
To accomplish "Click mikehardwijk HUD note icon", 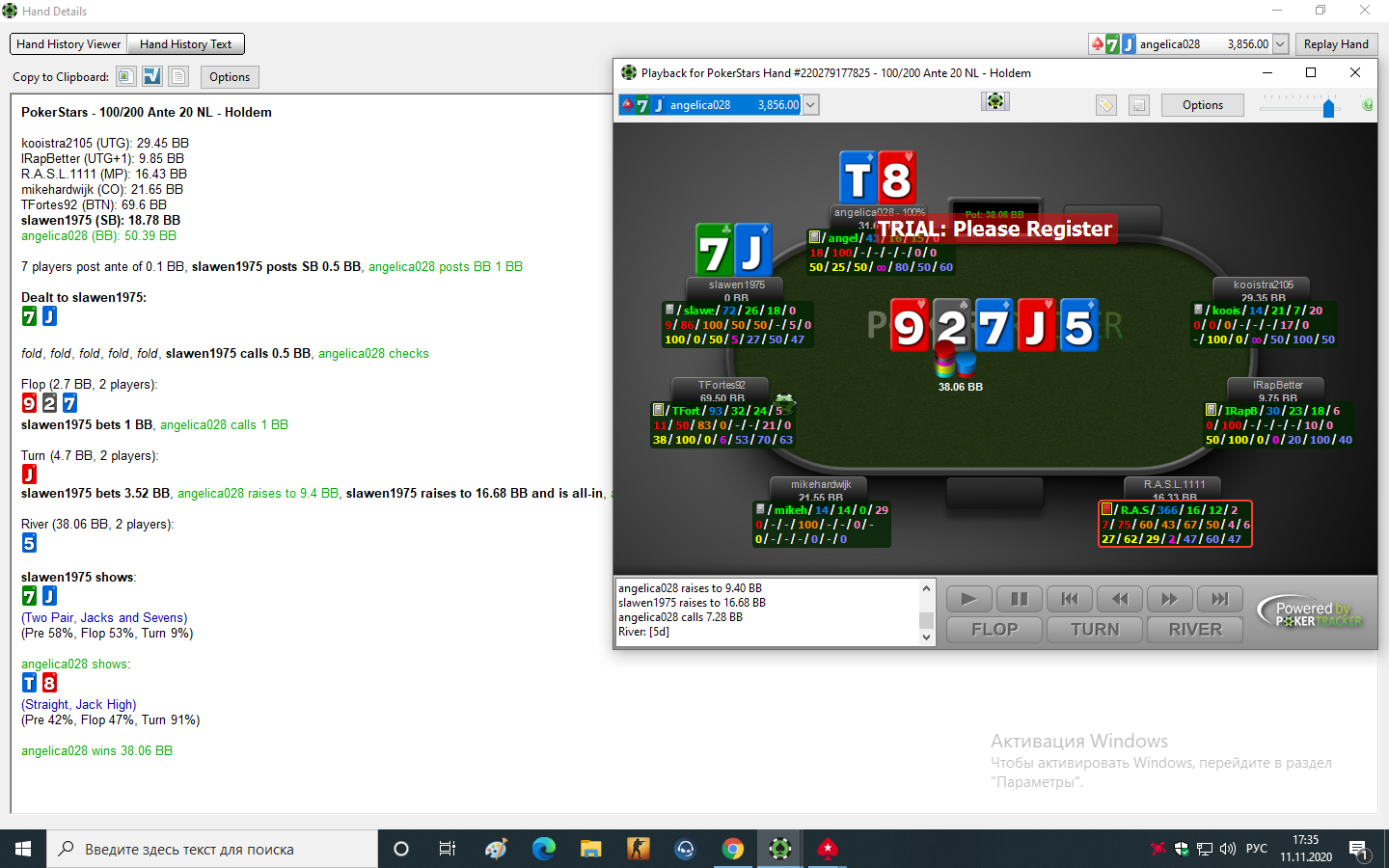I will click(760, 509).
